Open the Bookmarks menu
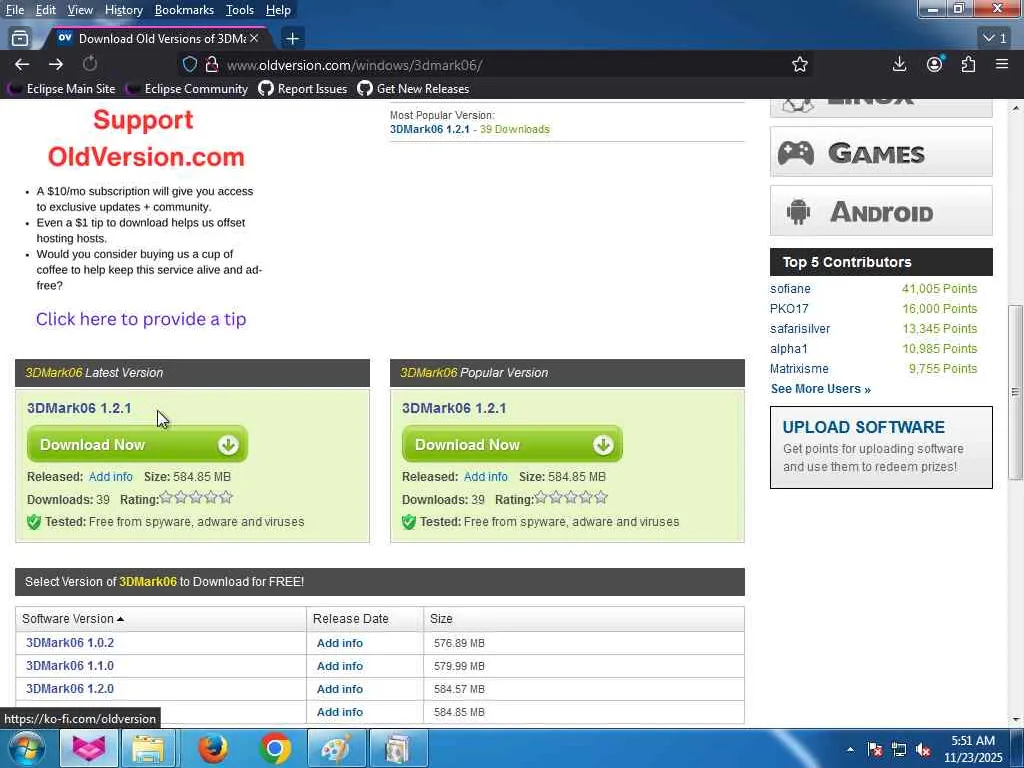The width and height of the screenshot is (1024, 768). pos(184,10)
